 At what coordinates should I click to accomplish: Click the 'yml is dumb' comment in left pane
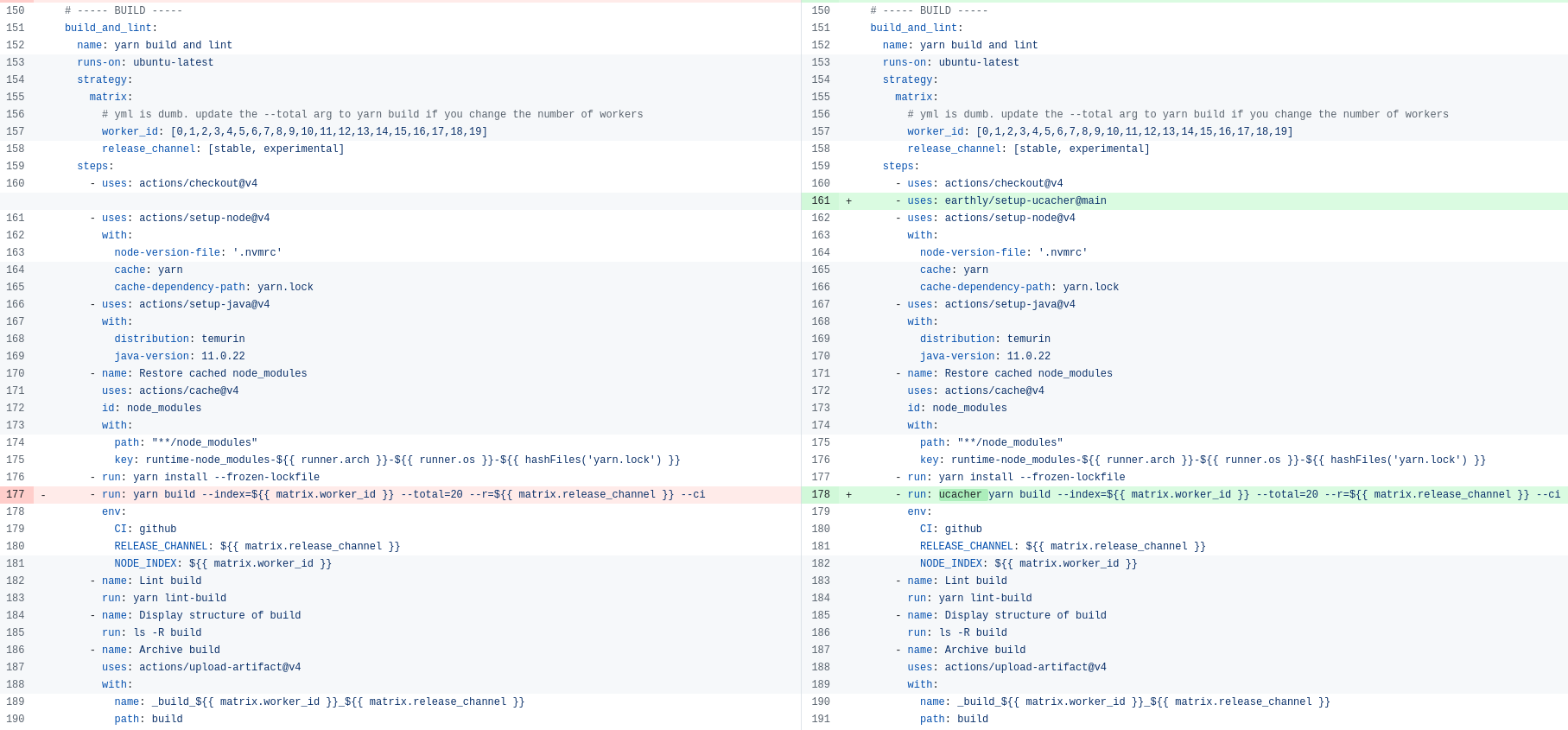pos(372,114)
